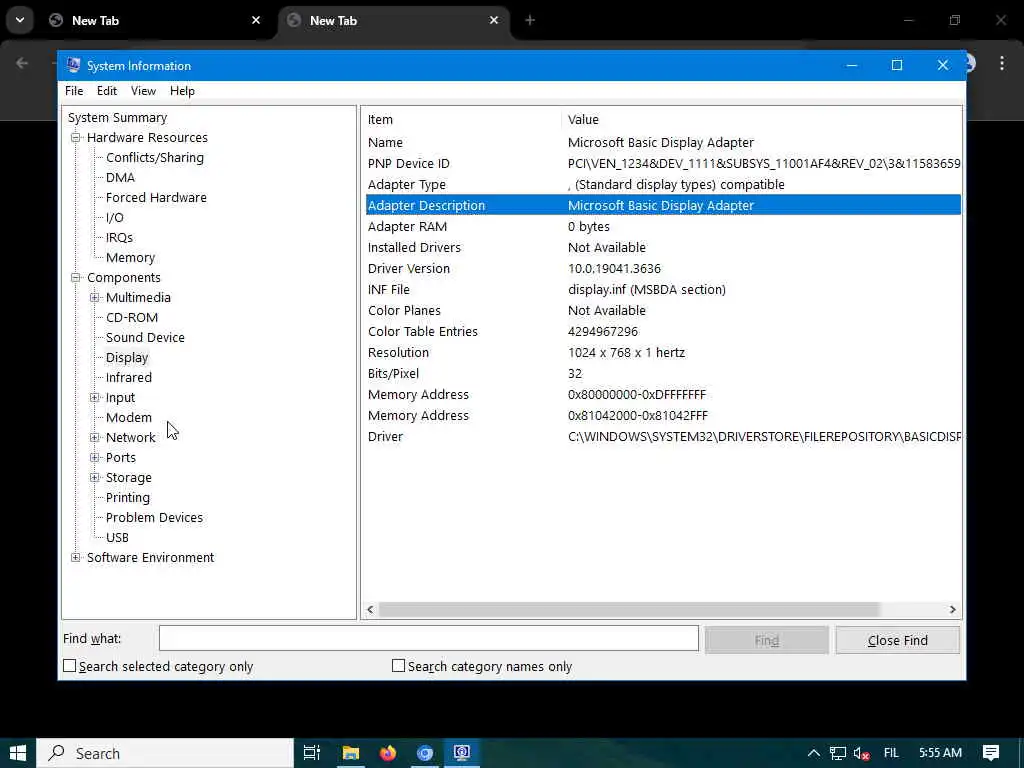
Task: Collapse the Hardware Resources node
Action: point(76,137)
